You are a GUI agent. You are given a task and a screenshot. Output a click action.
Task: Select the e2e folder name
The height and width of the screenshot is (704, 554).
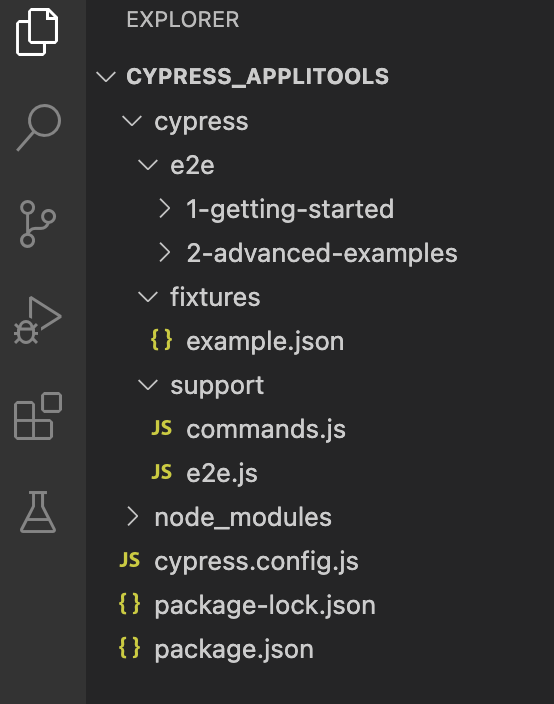point(192,165)
